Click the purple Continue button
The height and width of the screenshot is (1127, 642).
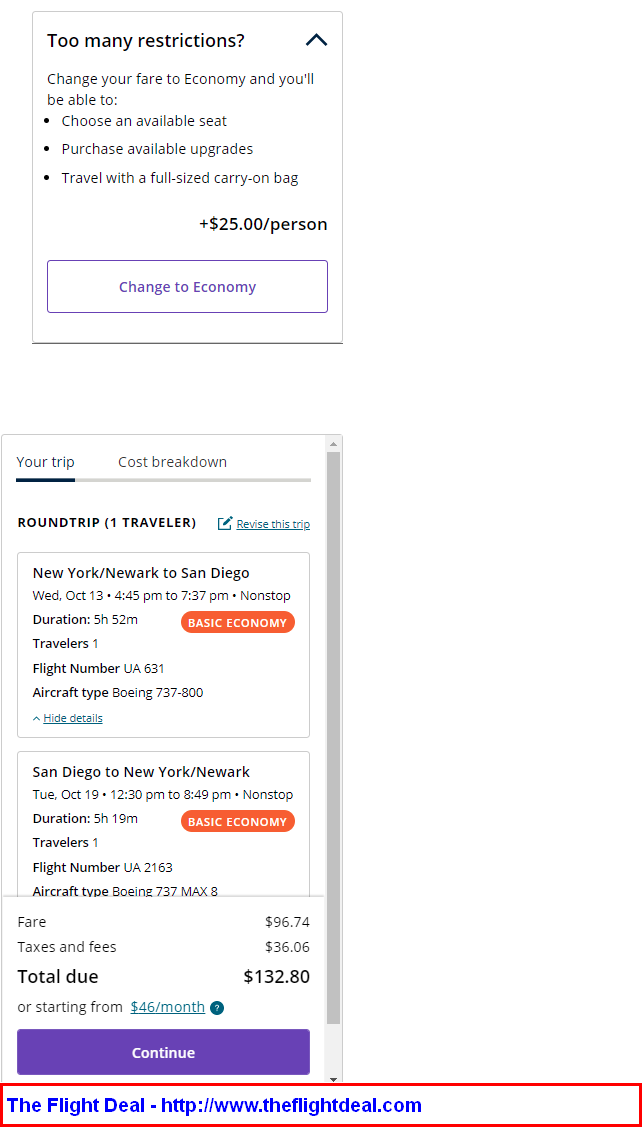pos(163,1052)
